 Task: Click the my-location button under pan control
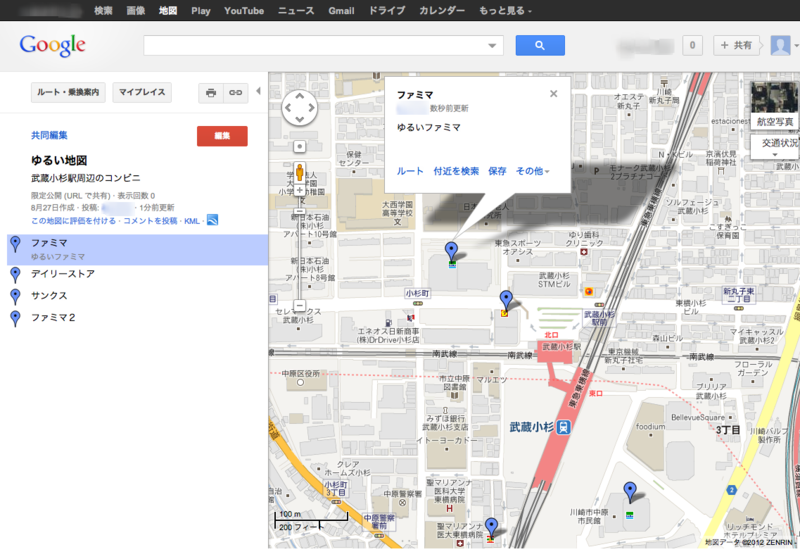pos(299,146)
